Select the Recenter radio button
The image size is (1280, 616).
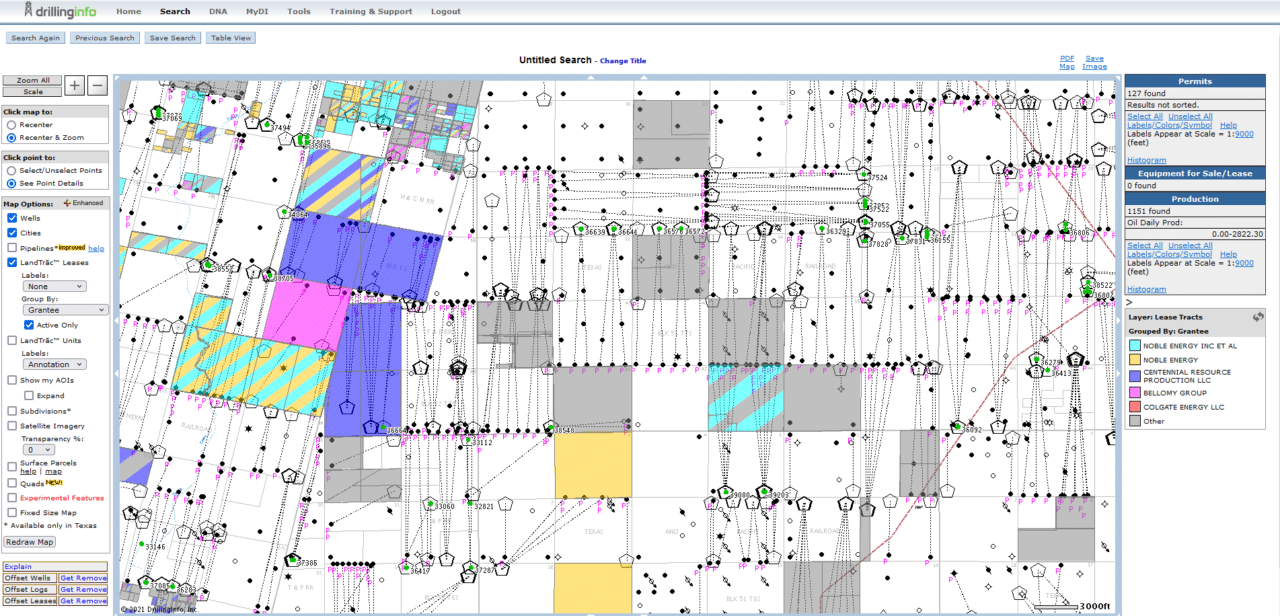11,125
